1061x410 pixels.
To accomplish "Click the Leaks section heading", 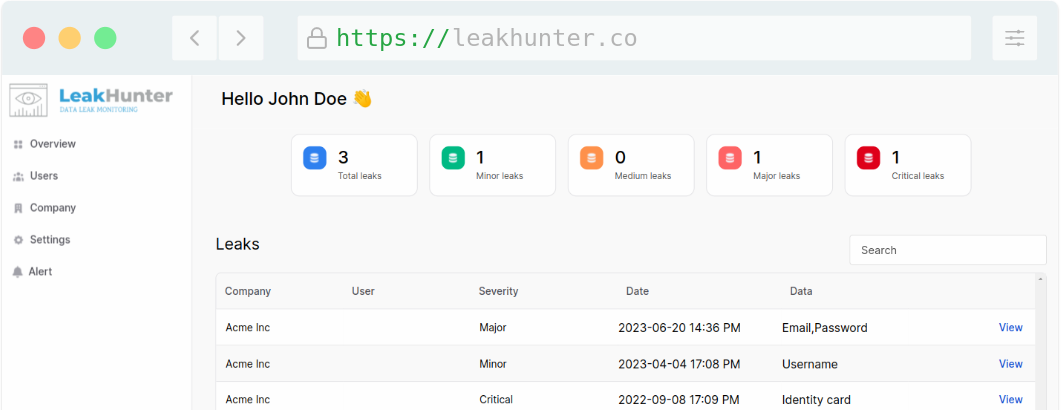I will coord(238,244).
